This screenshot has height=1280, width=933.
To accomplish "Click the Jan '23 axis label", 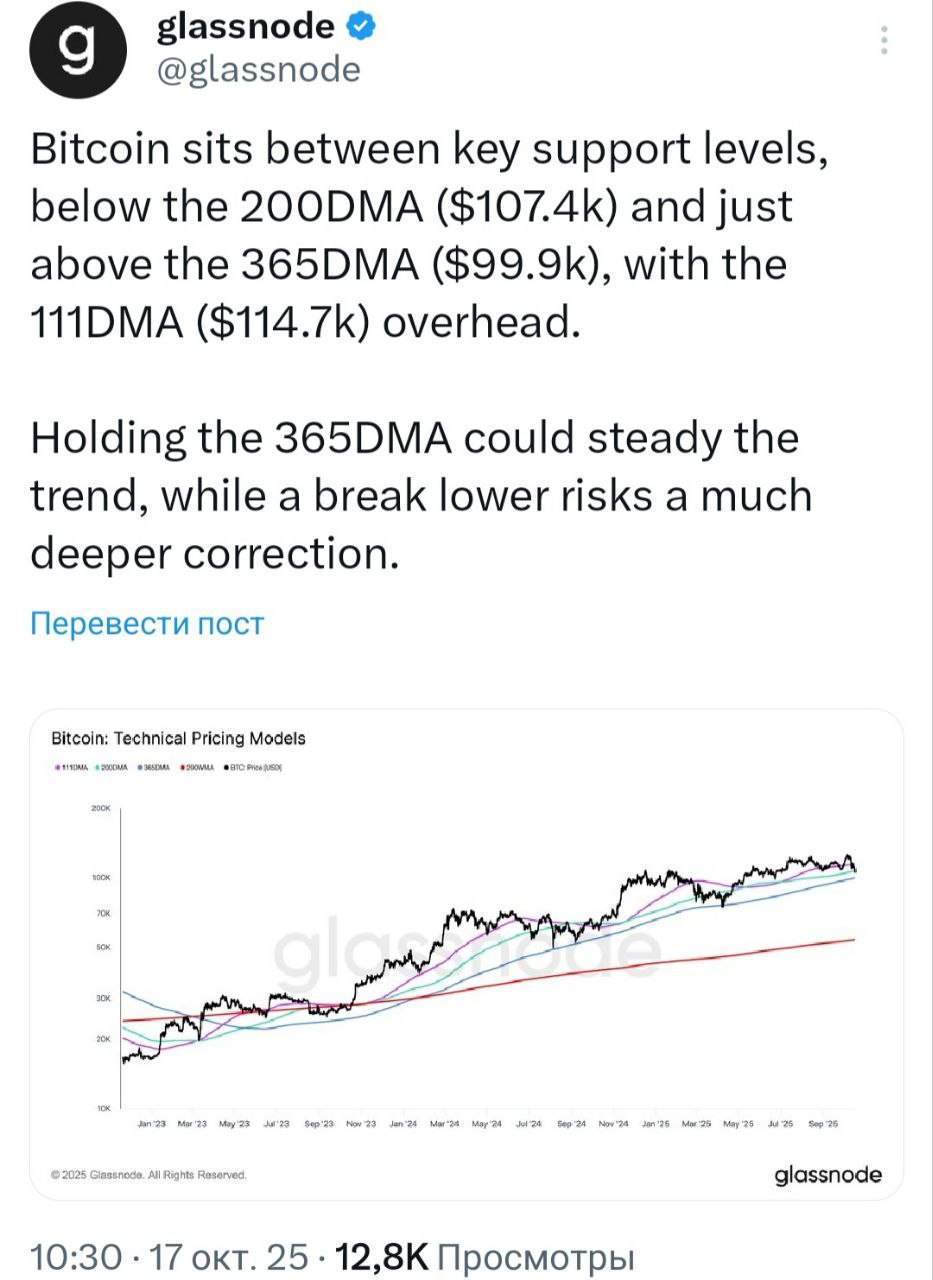I will point(151,1125).
